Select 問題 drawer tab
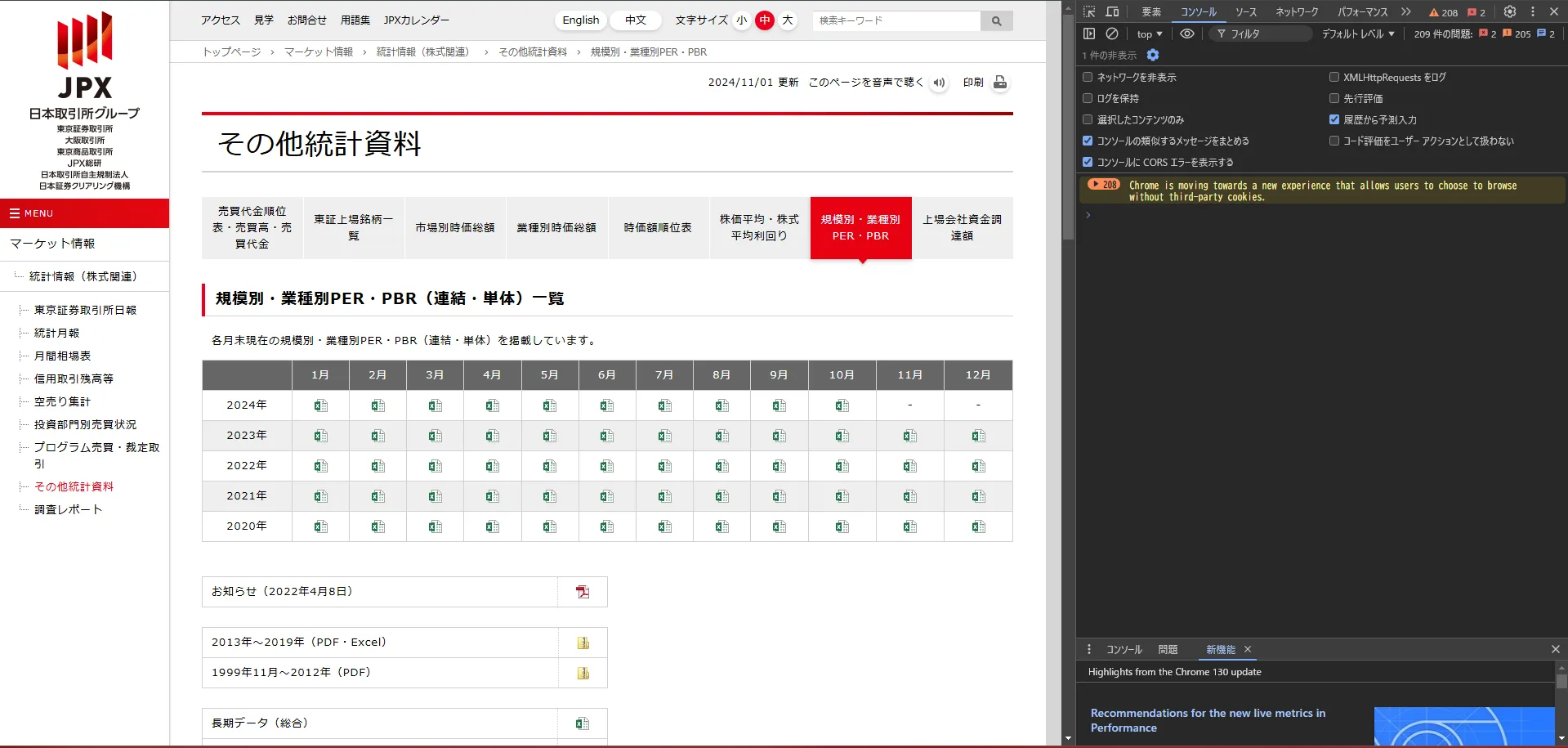The height and width of the screenshot is (748, 1568). pyautogui.click(x=1168, y=649)
